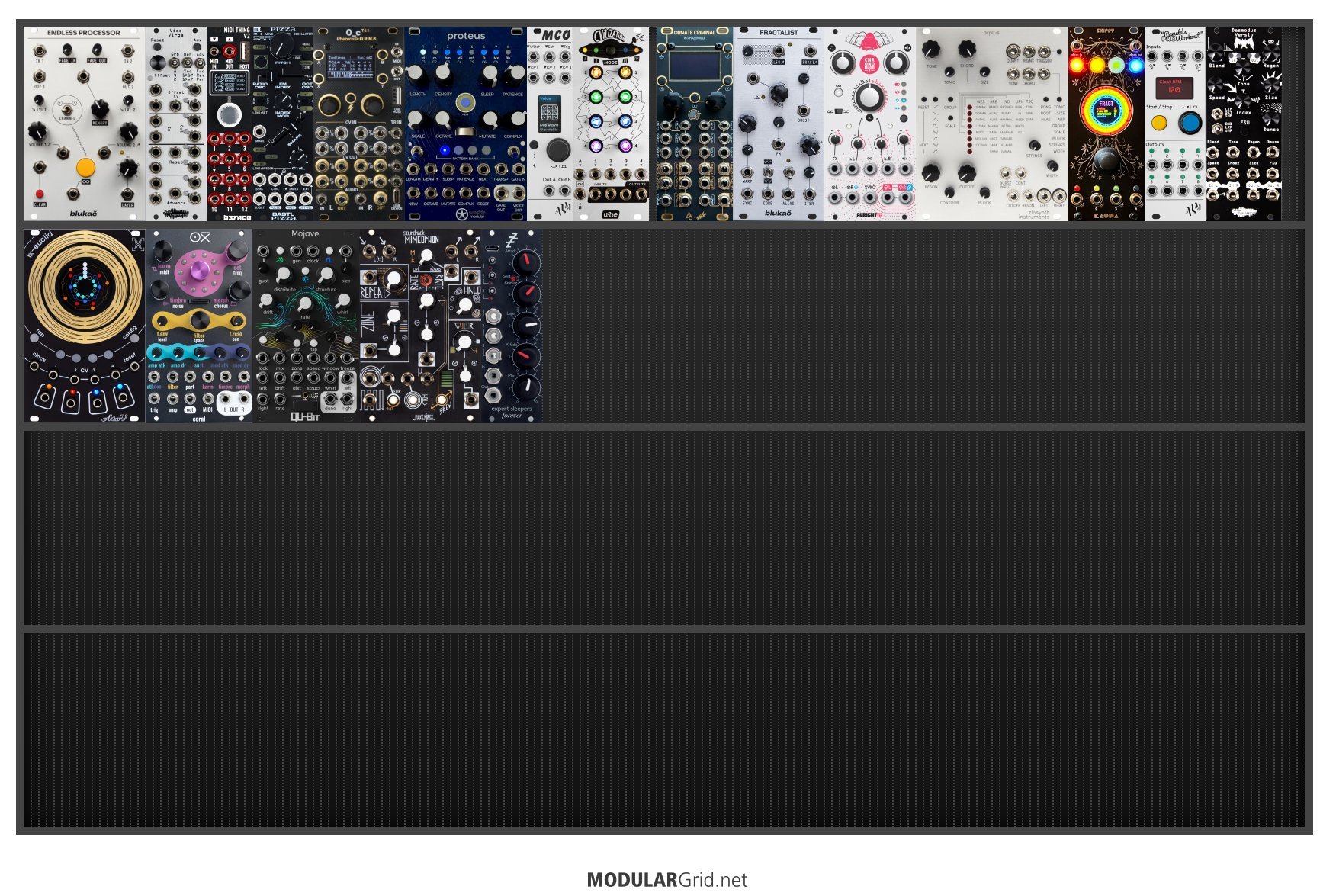This screenshot has width=1336, height=896.
Task: Click the SLEEP knob on Proteus
Action: 489,75
